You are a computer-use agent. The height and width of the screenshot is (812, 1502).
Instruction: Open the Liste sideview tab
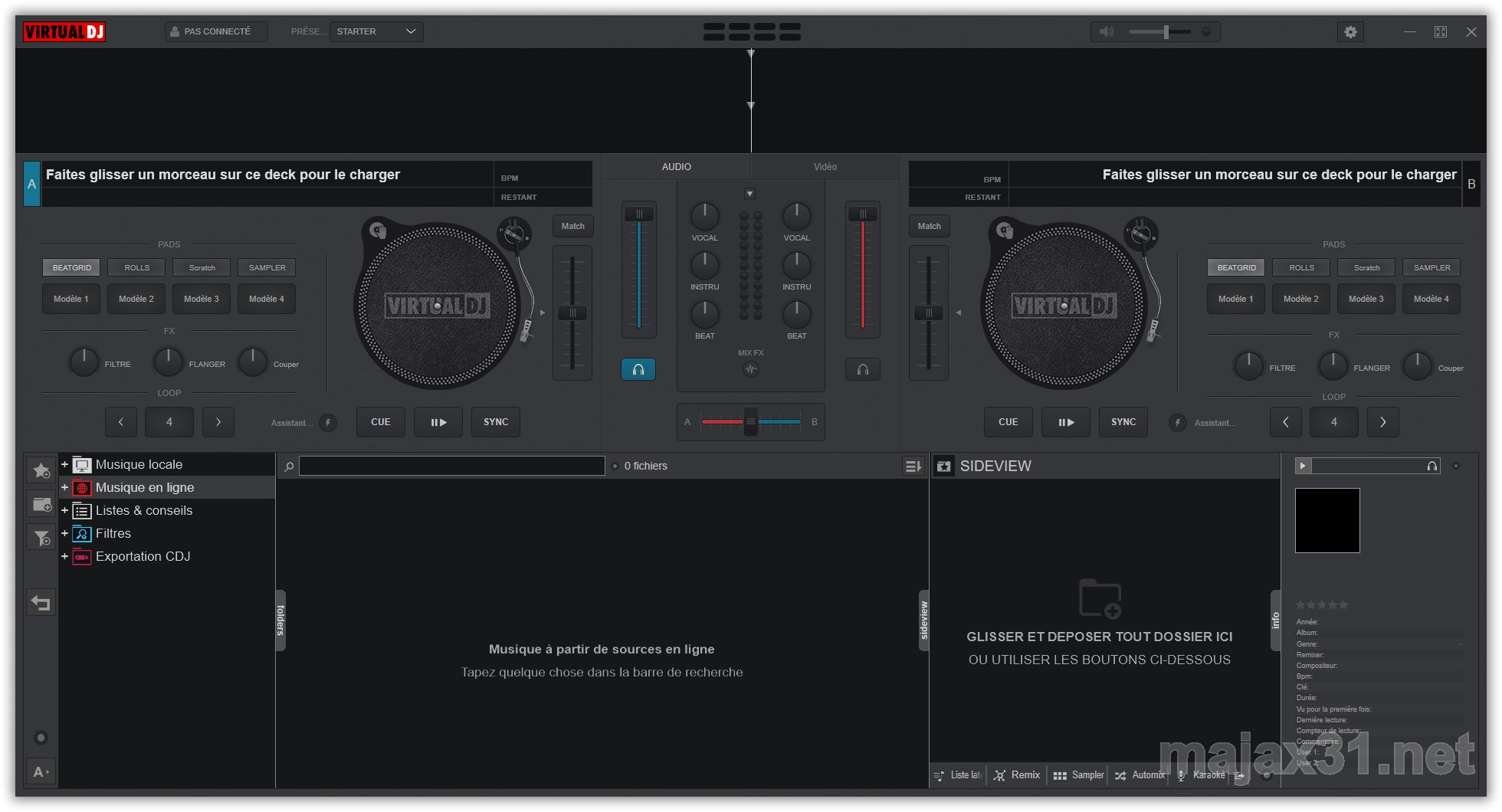[x=958, y=775]
